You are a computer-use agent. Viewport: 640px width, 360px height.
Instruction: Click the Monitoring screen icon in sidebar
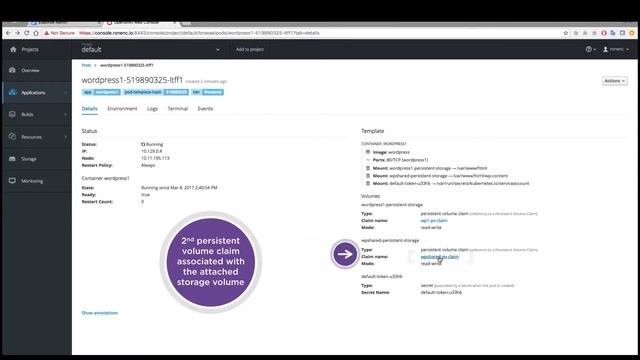[x=12, y=181]
